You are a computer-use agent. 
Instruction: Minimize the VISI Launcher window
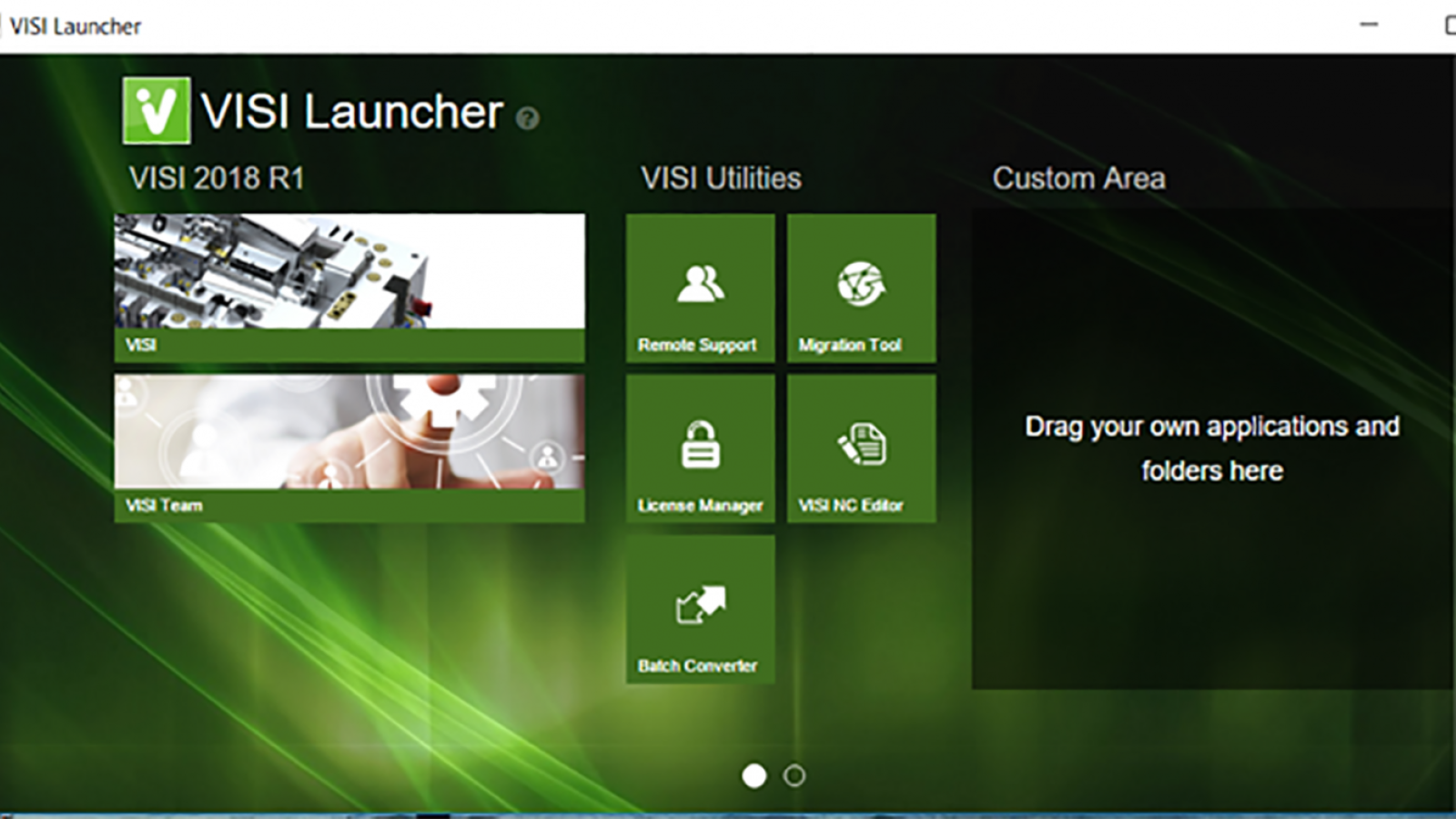point(1369,25)
